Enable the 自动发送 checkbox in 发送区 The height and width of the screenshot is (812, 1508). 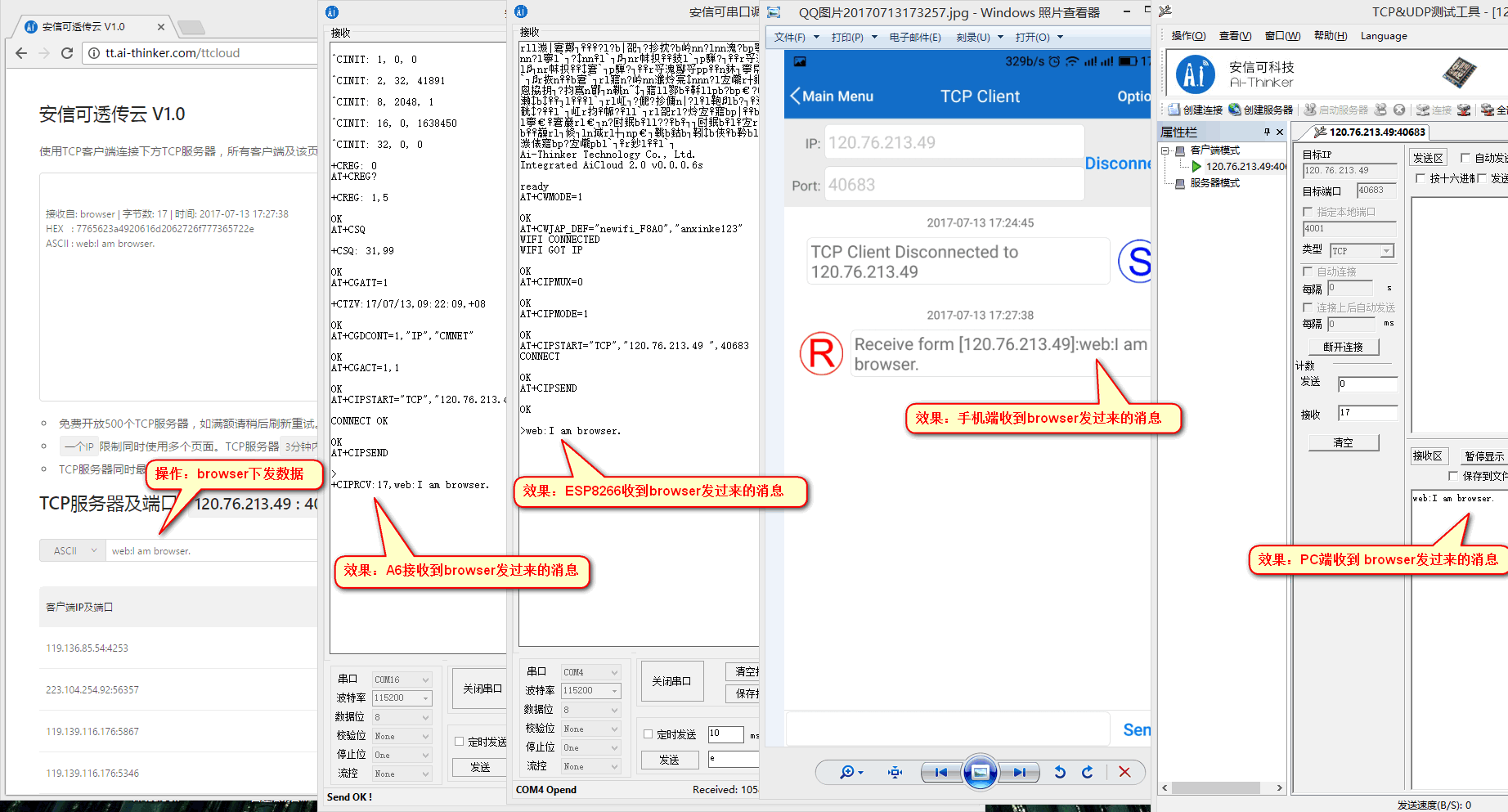tap(1465, 158)
